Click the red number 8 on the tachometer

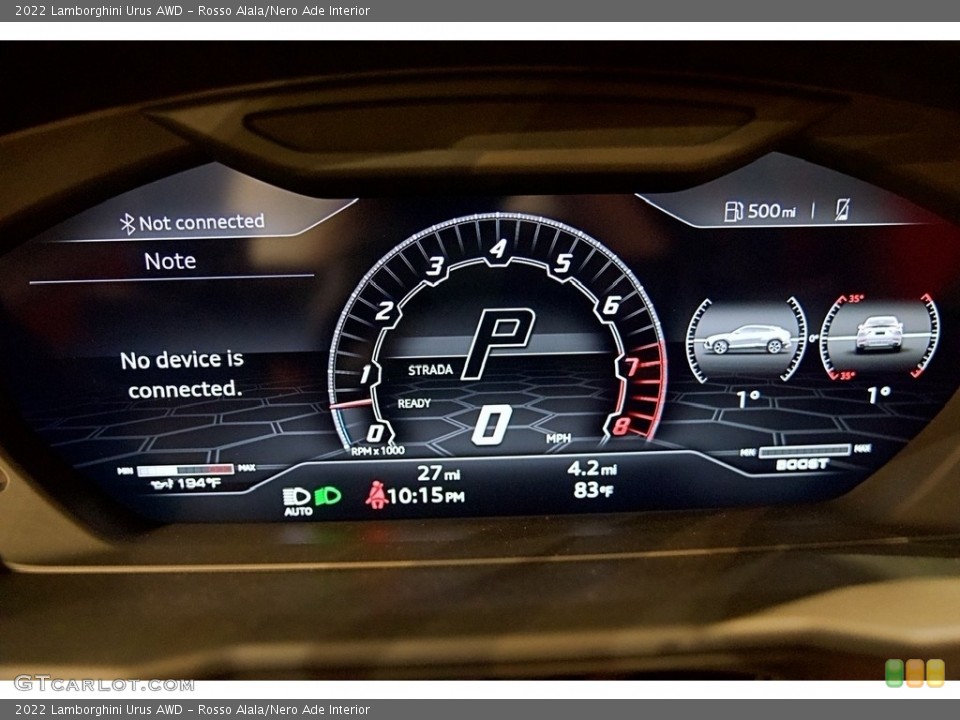pos(621,426)
